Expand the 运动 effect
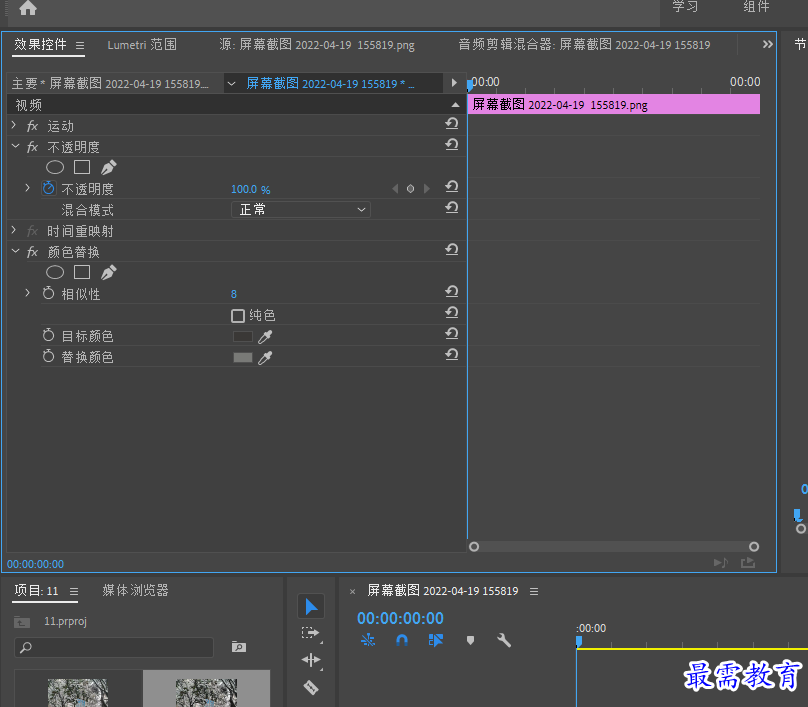 [x=14, y=125]
